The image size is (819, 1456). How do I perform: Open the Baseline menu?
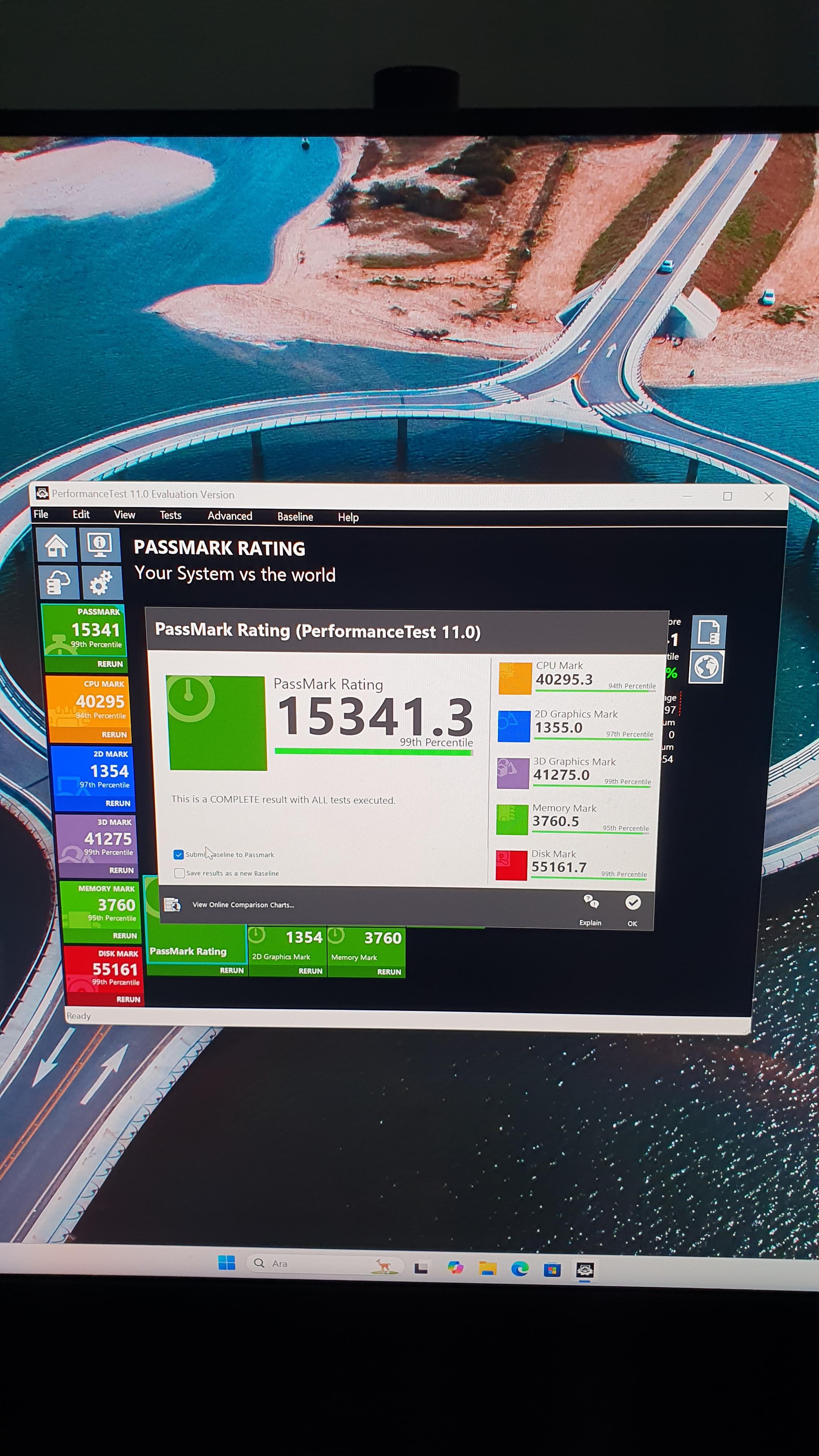tap(295, 517)
